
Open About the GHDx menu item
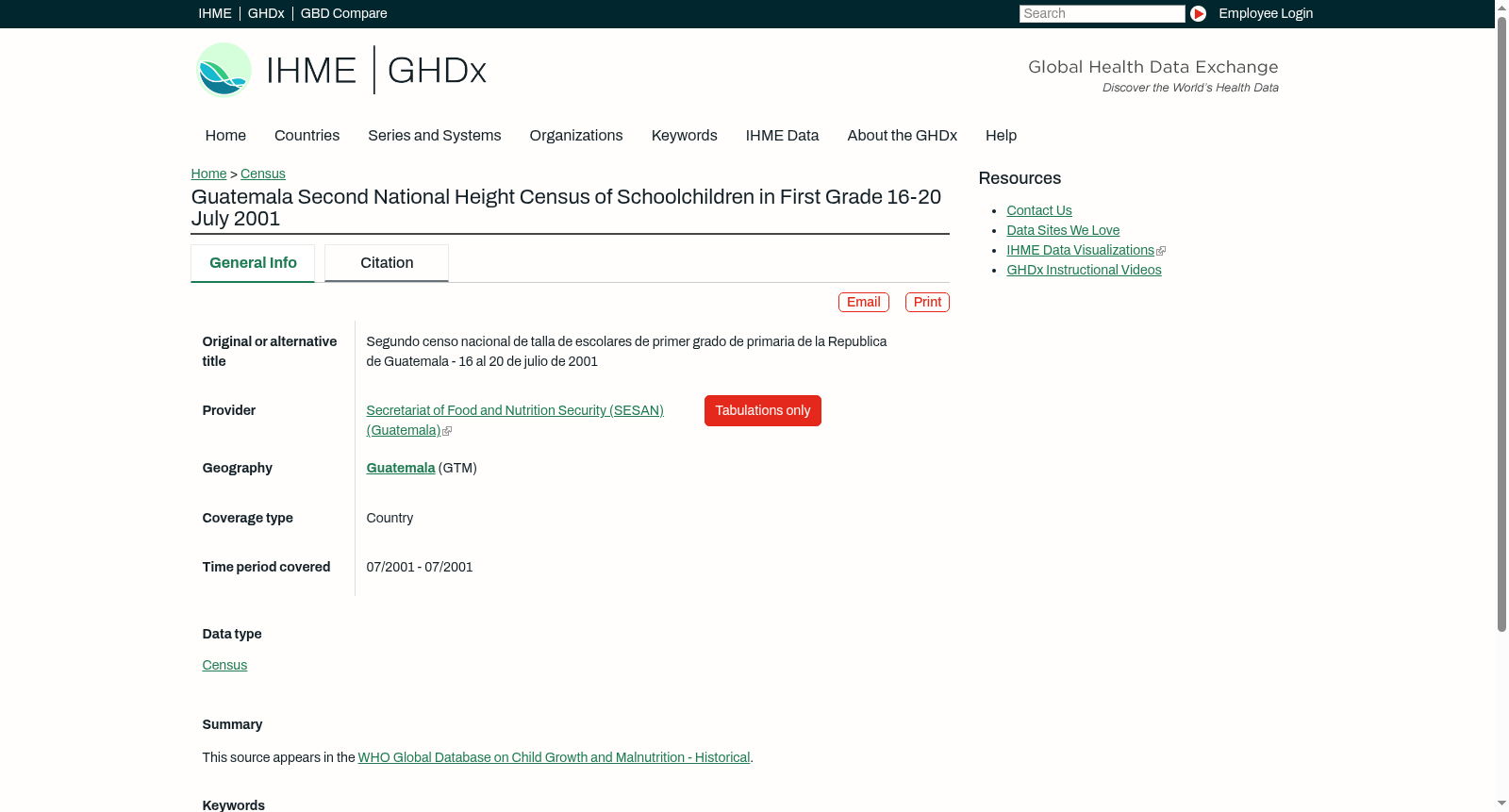903,136
